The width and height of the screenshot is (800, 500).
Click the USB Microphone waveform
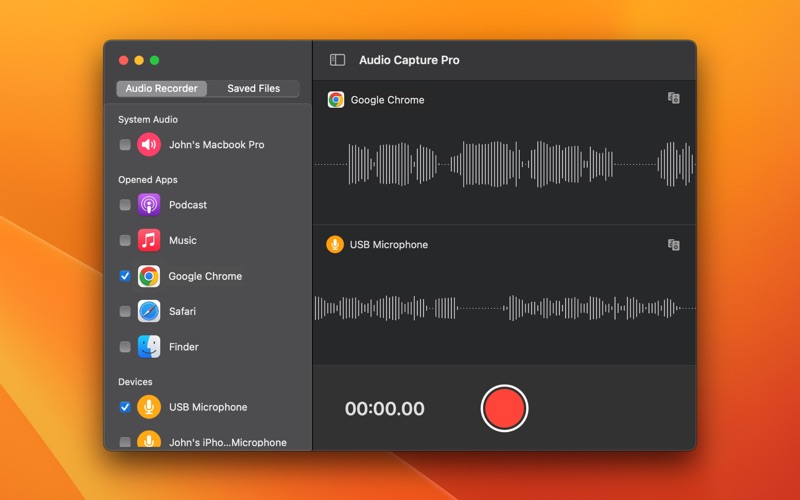pos(505,308)
